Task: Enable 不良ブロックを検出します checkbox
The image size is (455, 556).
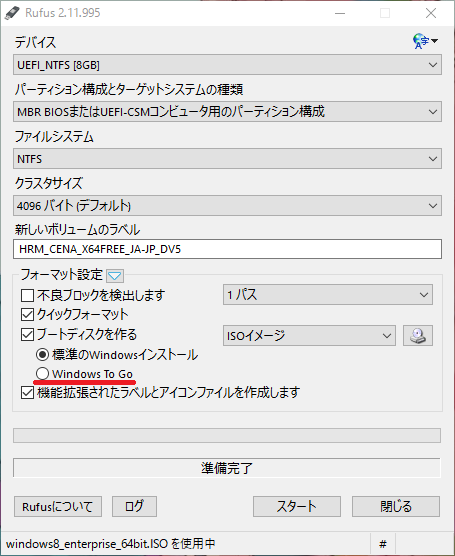Action: coord(27,295)
